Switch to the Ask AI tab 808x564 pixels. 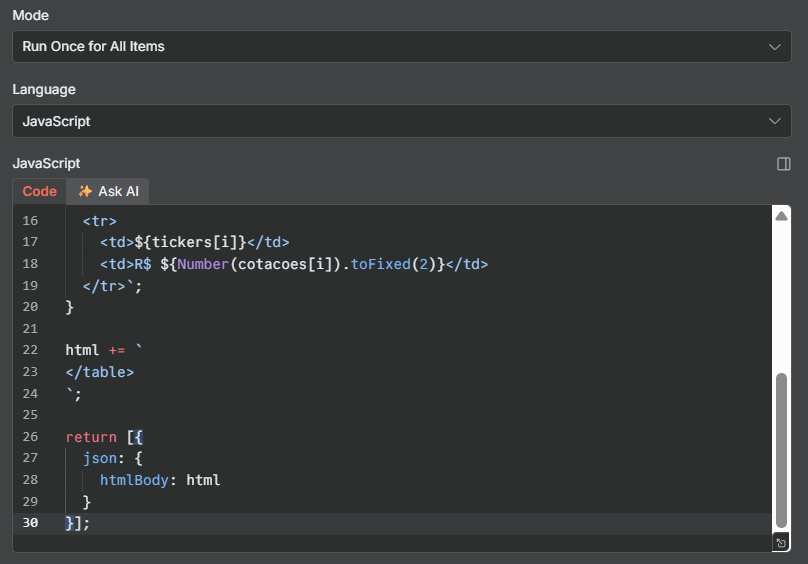click(108, 191)
